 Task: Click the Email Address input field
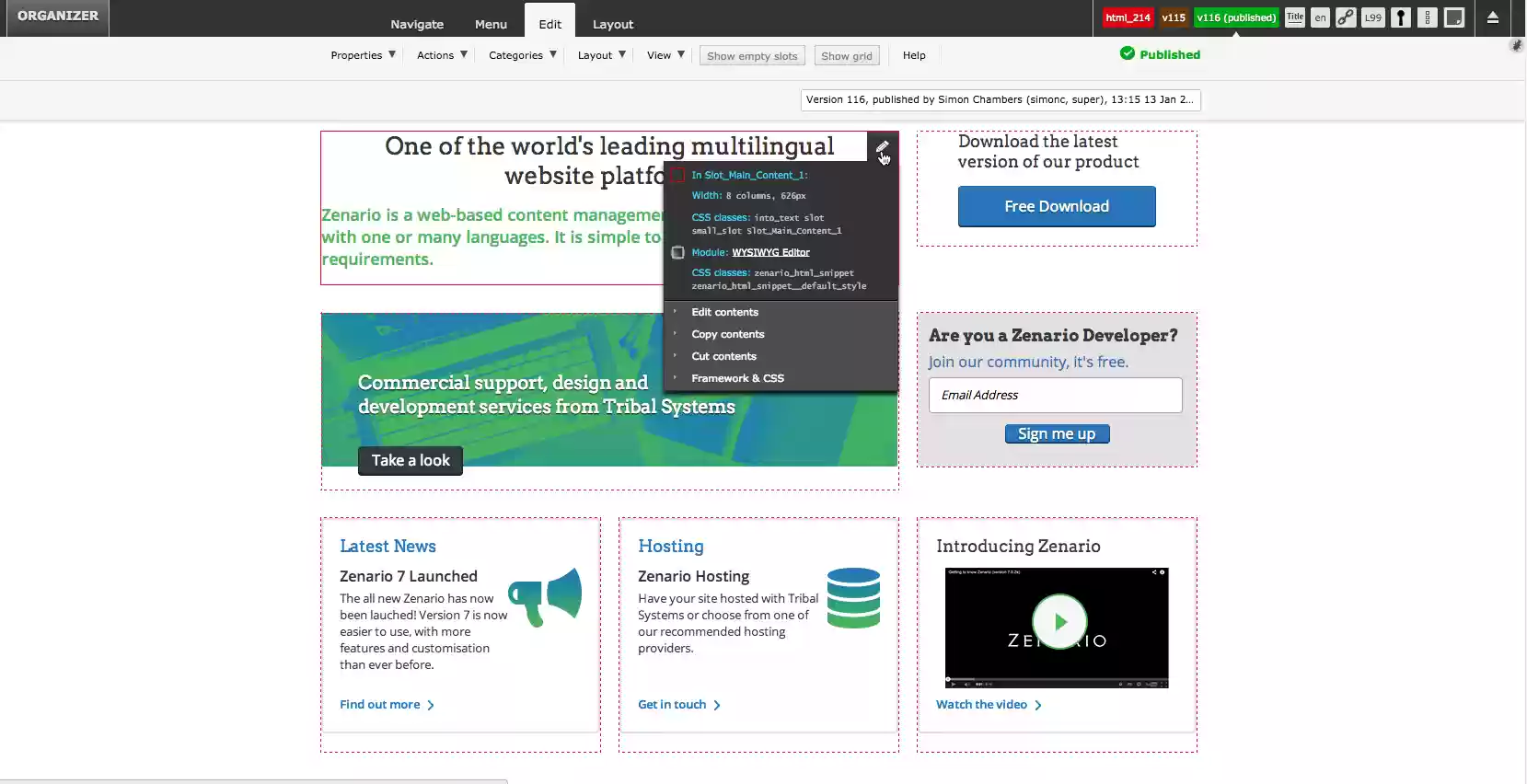[x=1055, y=395]
